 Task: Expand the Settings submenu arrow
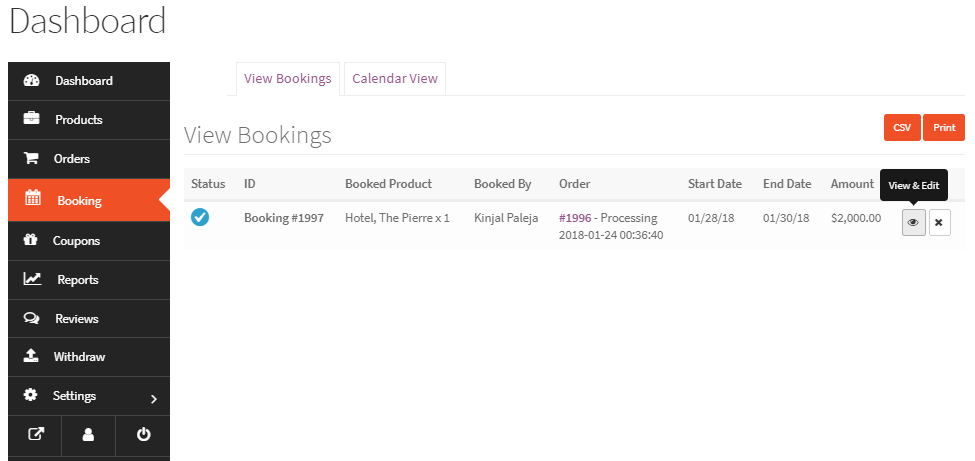pyautogui.click(x=153, y=398)
